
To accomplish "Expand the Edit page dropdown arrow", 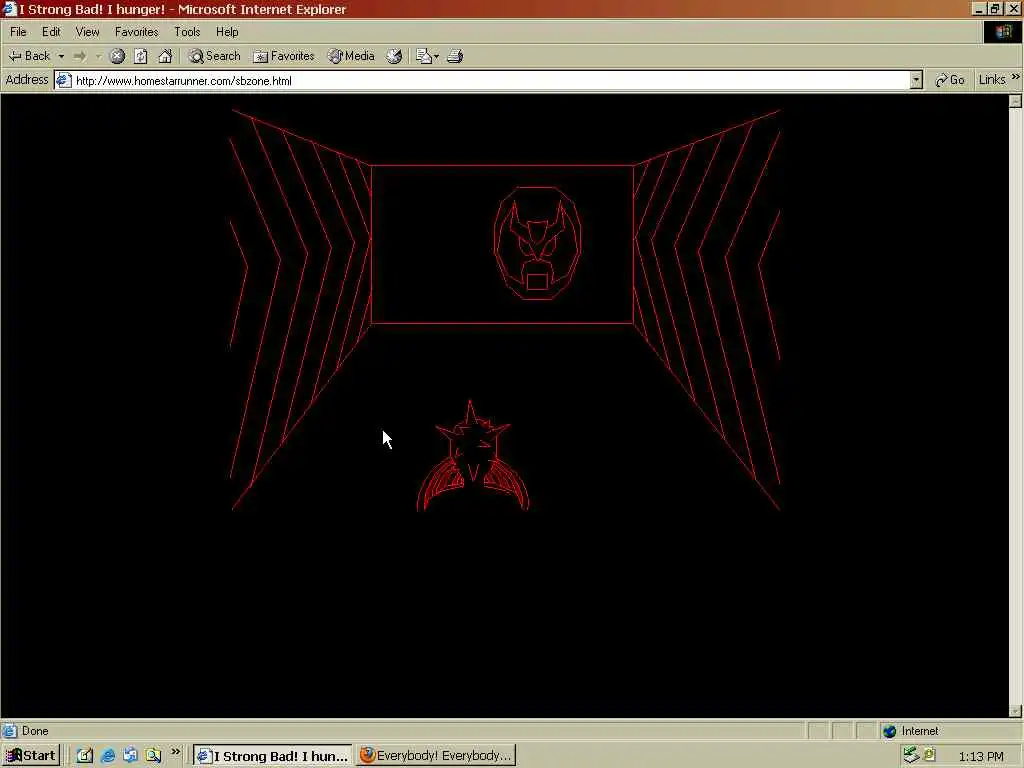I will click(x=436, y=56).
